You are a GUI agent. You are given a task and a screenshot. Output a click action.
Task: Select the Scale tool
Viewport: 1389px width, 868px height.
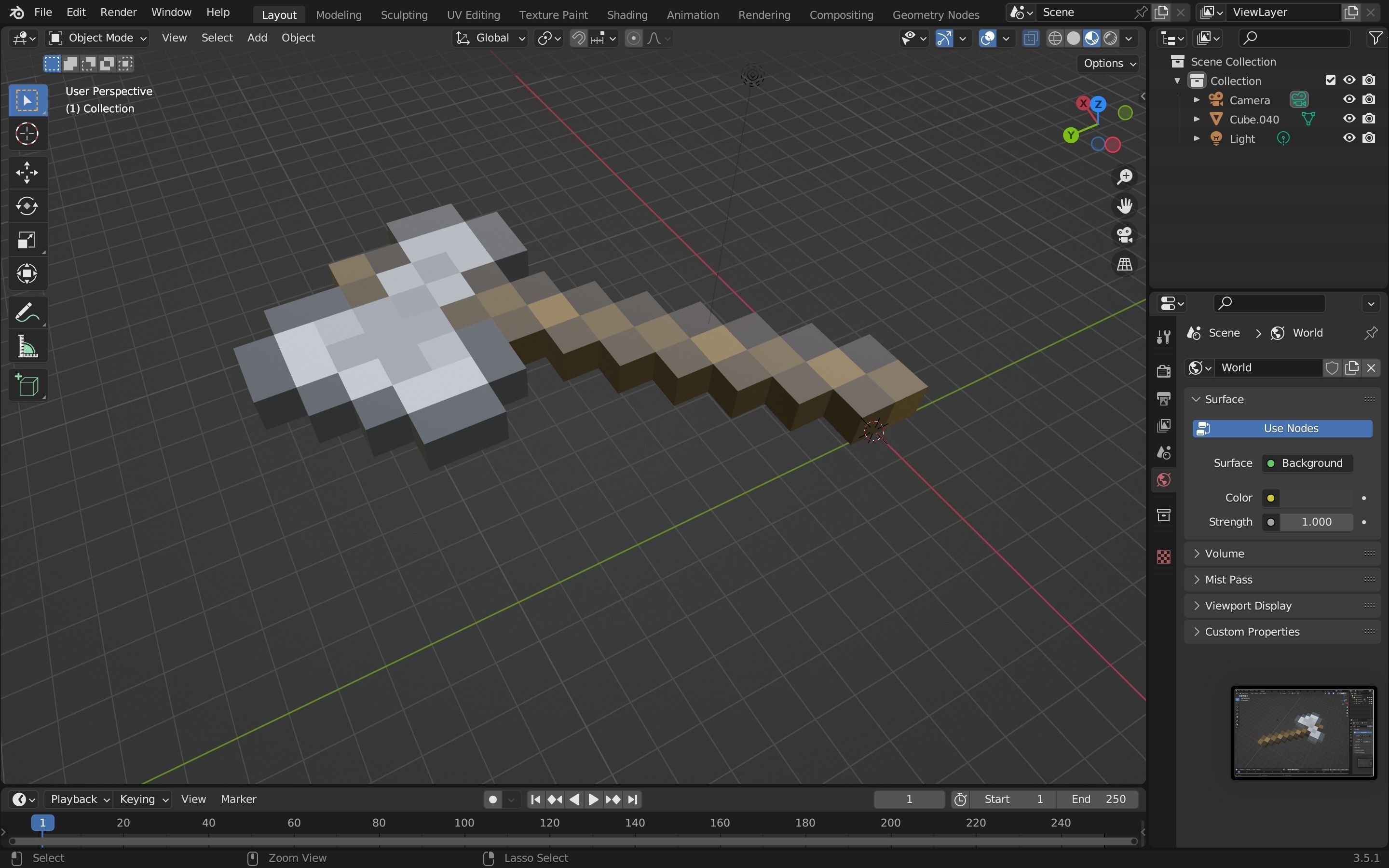pyautogui.click(x=27, y=239)
